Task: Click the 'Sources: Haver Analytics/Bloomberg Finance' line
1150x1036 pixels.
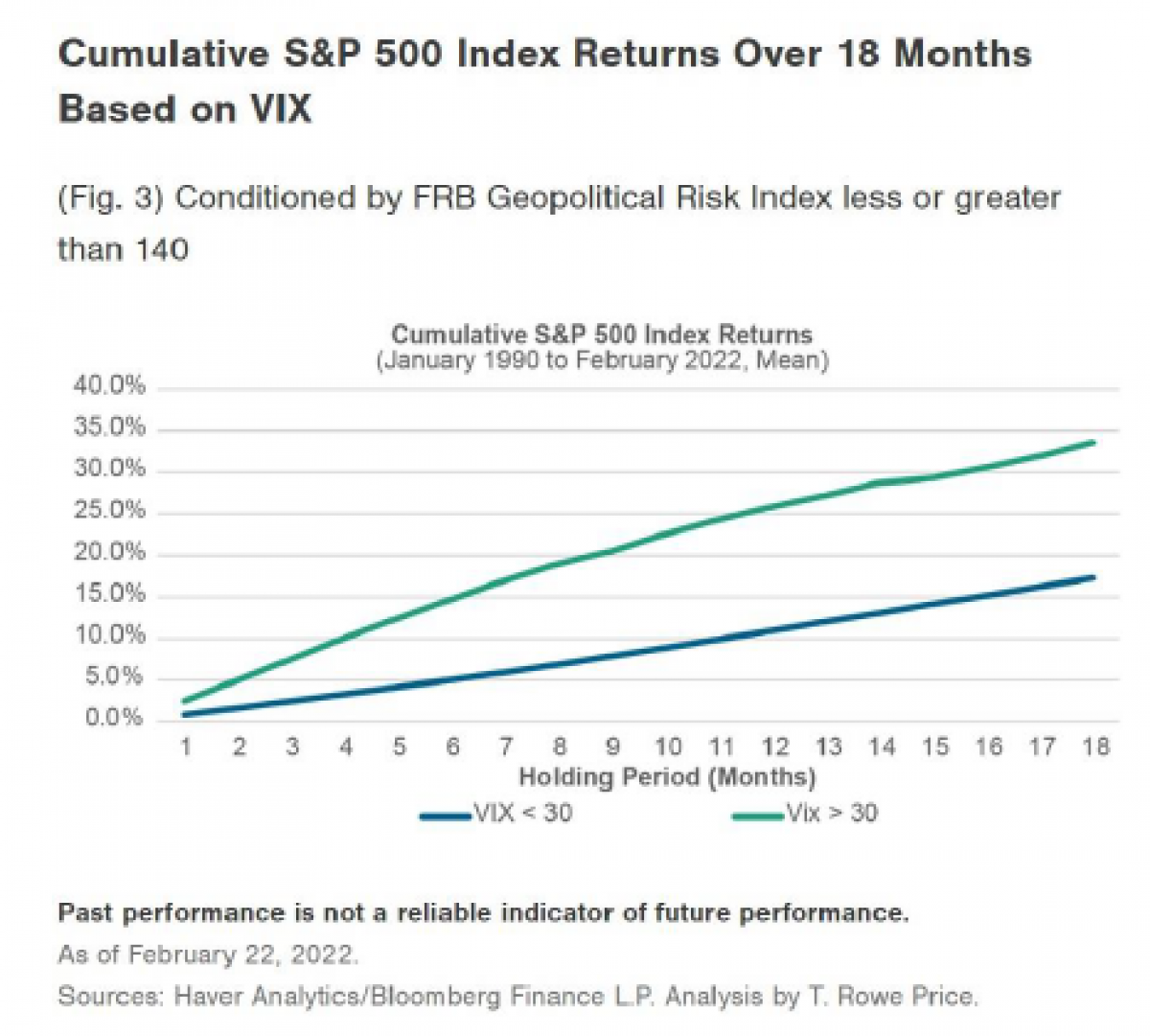Action: click(x=517, y=996)
